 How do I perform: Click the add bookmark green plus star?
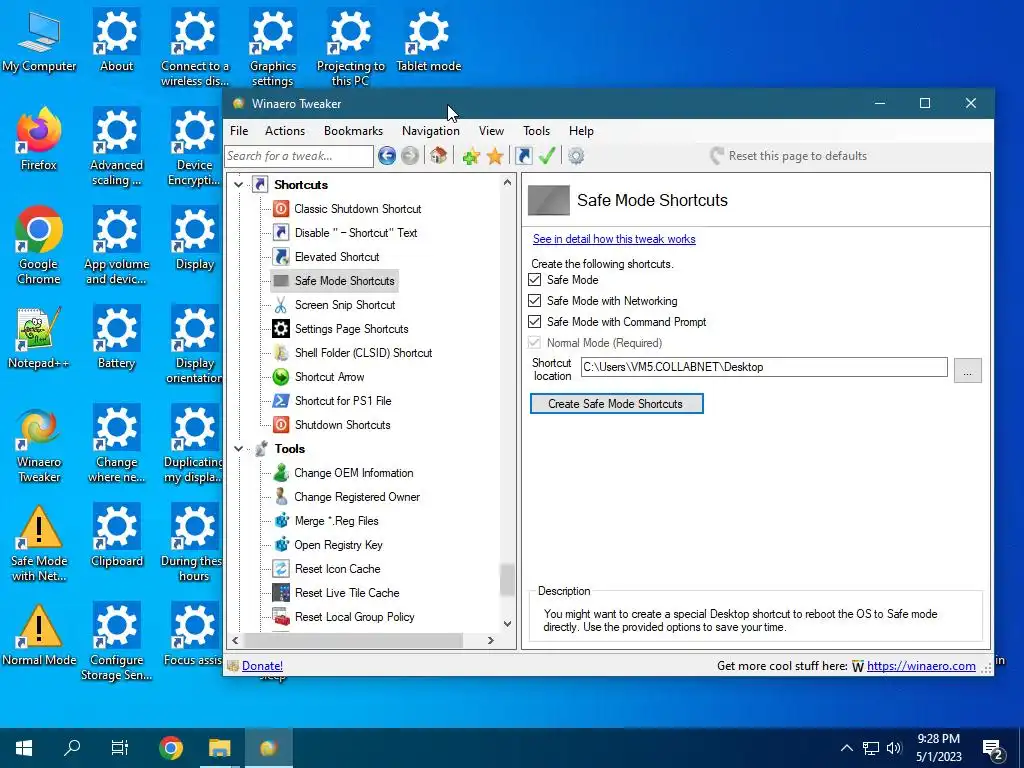point(471,156)
